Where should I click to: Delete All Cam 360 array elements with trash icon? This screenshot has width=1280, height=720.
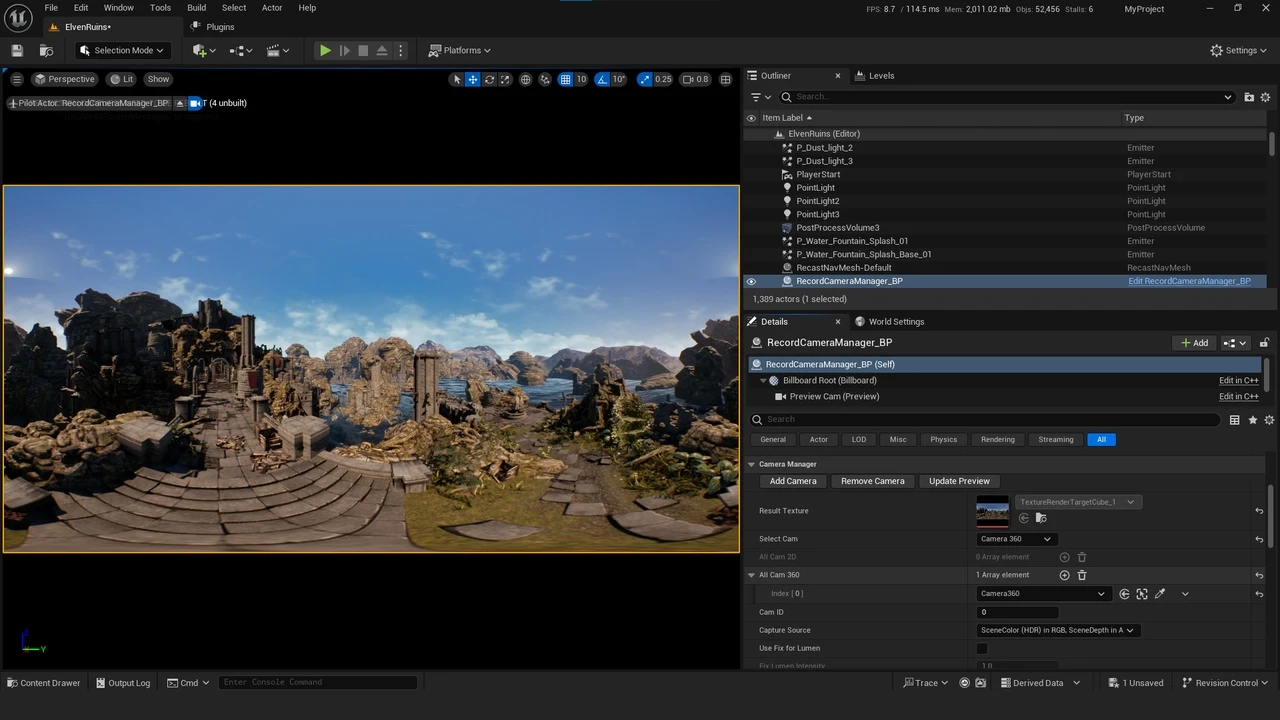tap(1081, 576)
